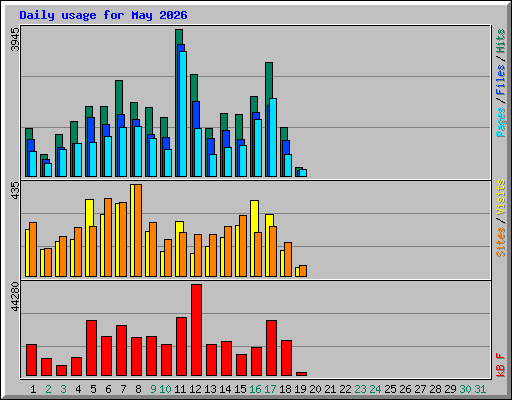Click the cyan pages bar for day 11
The height and width of the screenshot is (400, 512).
(183, 114)
